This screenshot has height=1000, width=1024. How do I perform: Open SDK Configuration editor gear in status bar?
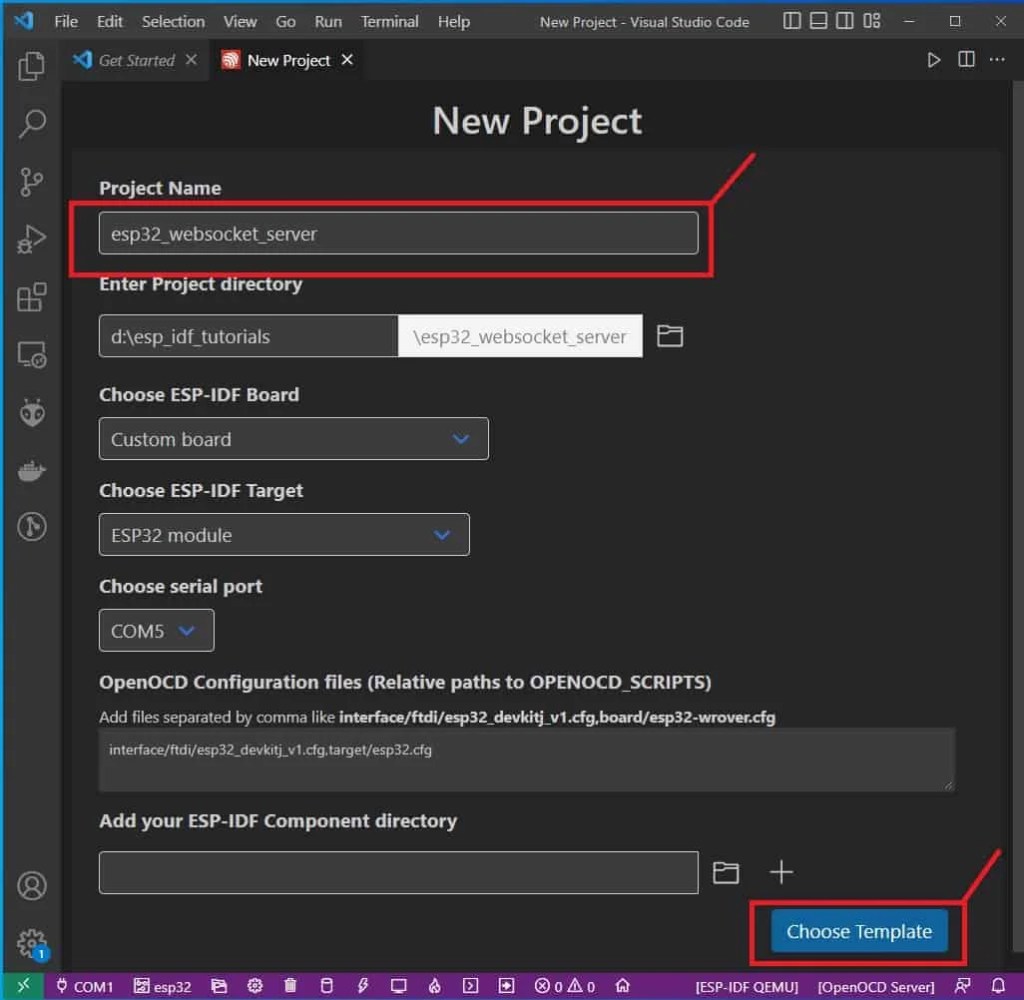pos(254,986)
